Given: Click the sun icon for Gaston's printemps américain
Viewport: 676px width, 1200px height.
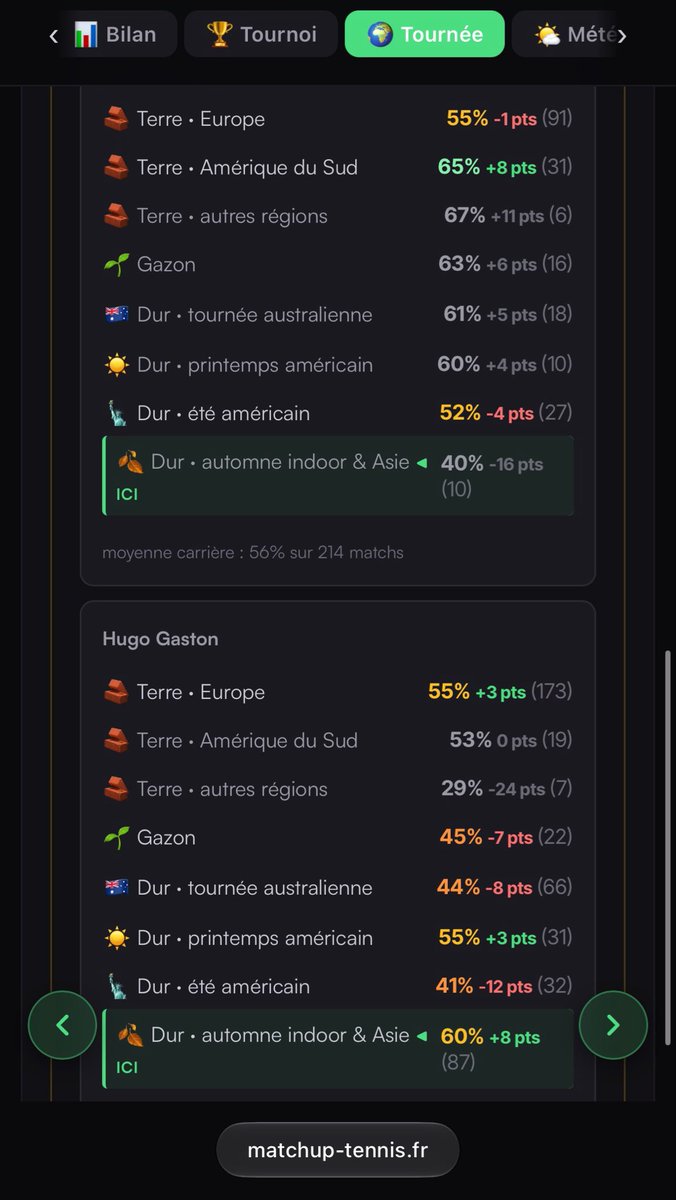Looking at the screenshot, I should click(116, 938).
